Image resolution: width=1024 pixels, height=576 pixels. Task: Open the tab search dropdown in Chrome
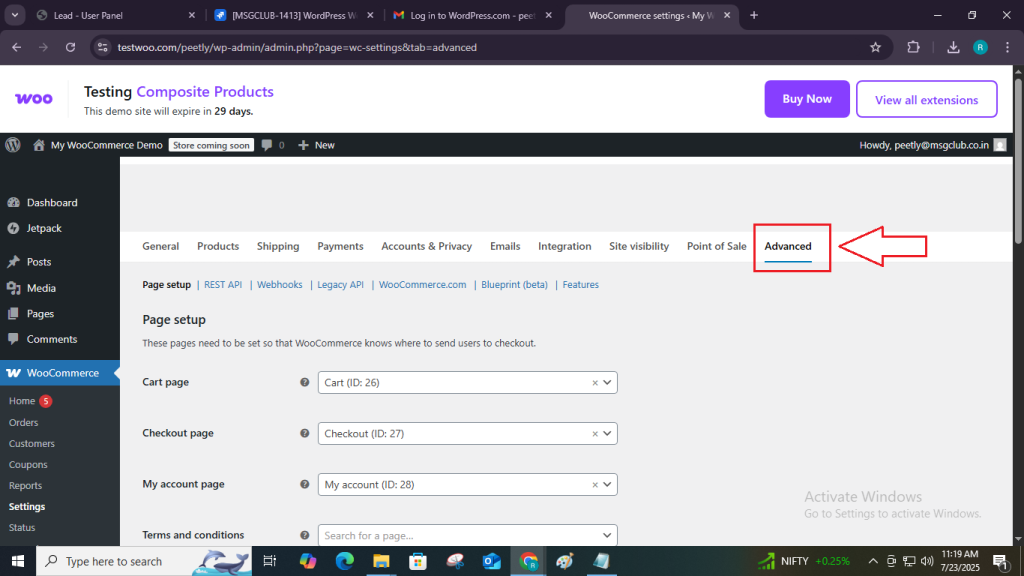click(14, 15)
